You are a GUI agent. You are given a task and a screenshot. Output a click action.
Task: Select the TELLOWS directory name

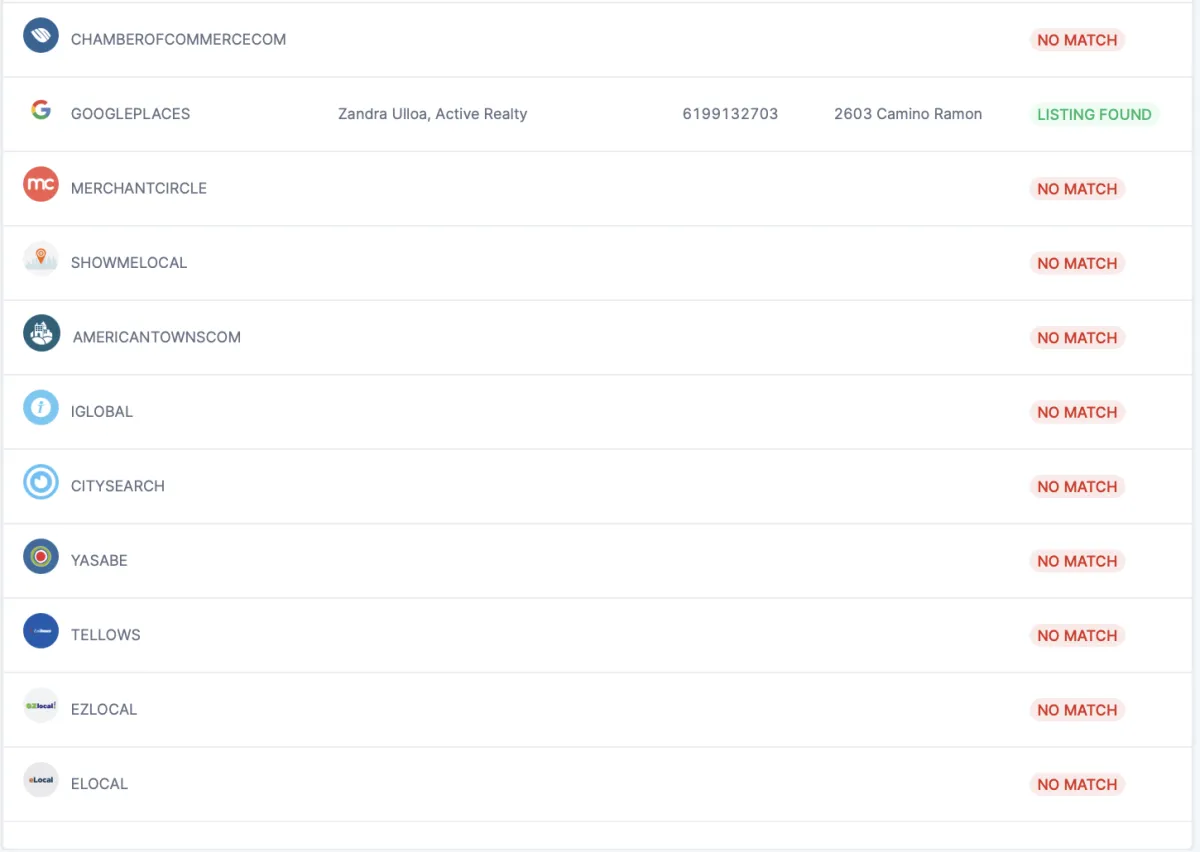(x=106, y=635)
